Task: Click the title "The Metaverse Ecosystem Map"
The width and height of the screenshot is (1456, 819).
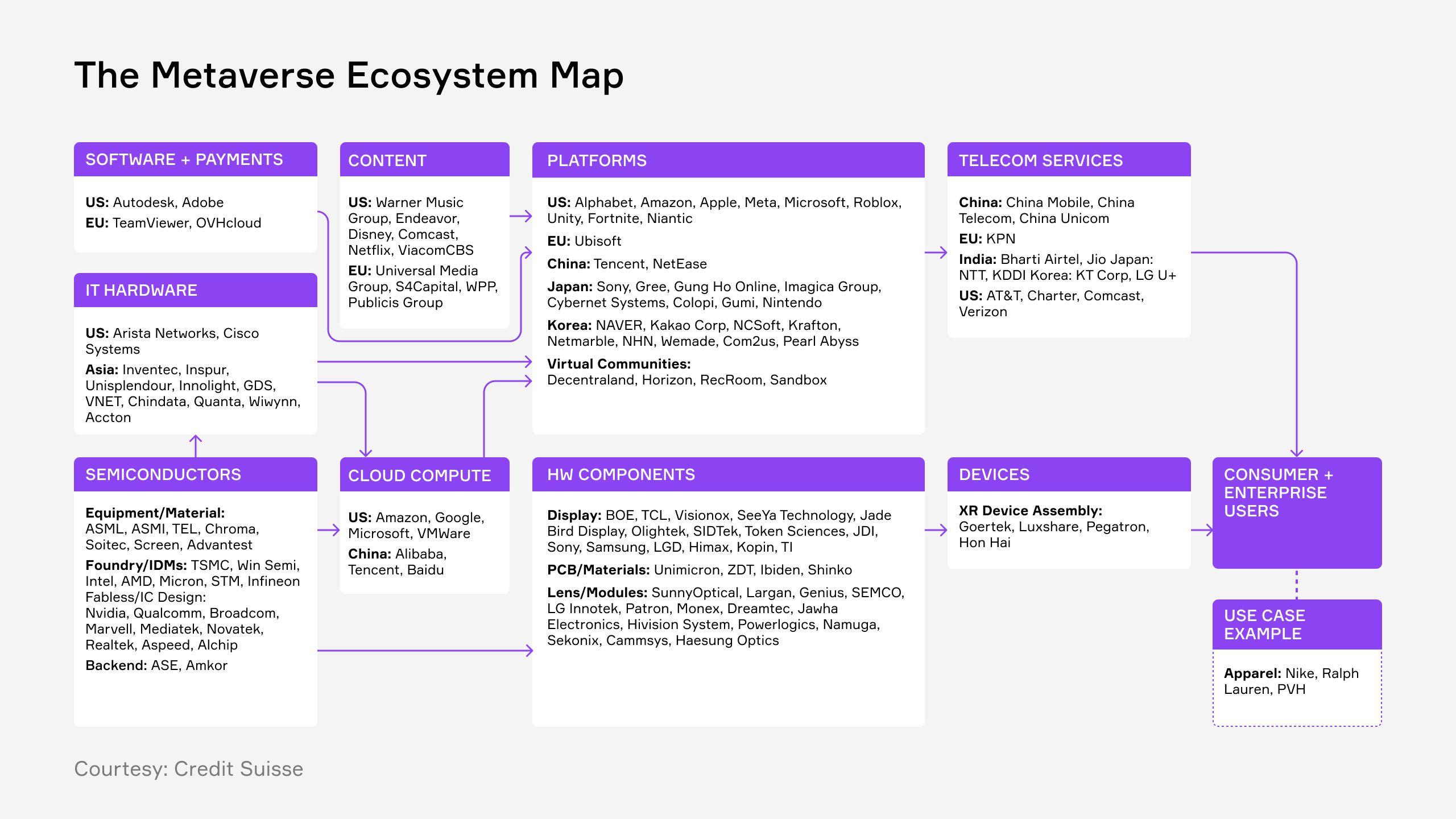Action: (349, 76)
